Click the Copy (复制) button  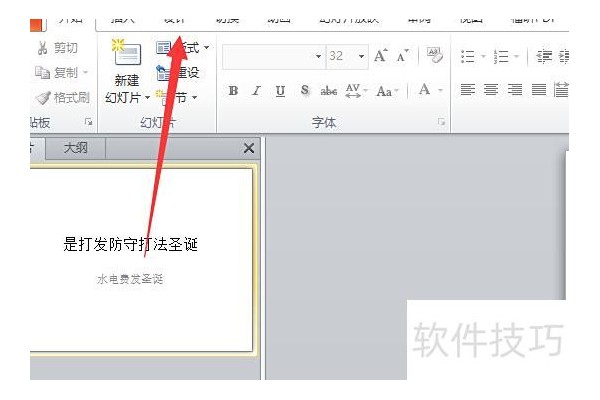[57, 72]
